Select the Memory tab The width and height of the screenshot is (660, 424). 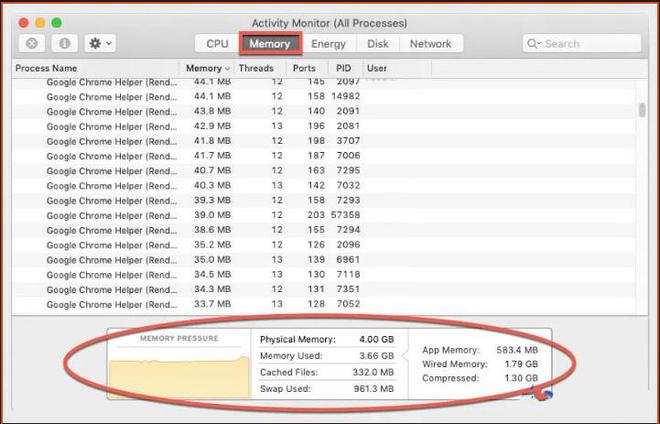270,44
